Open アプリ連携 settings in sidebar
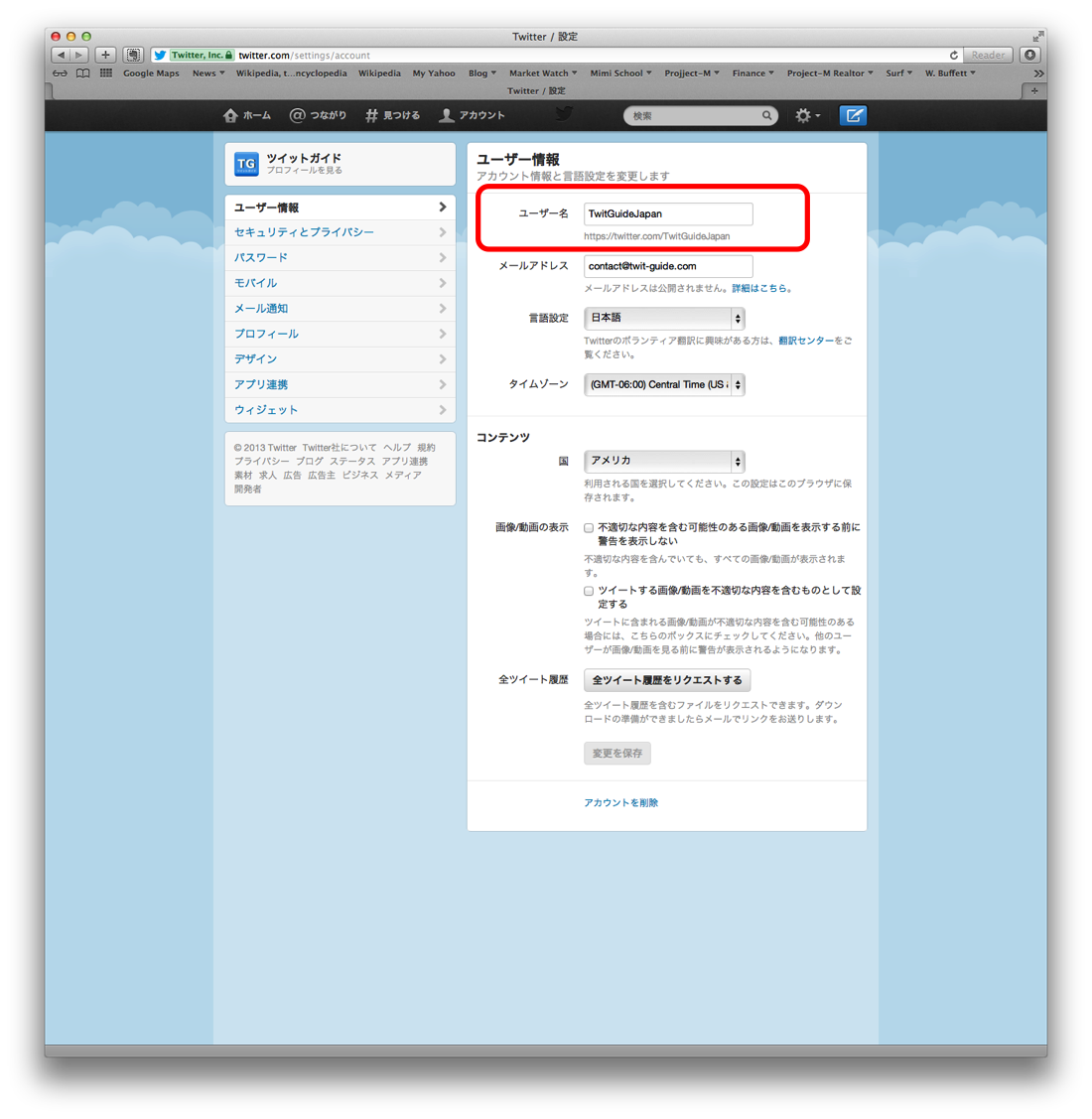Image resolution: width=1092 pixels, height=1119 pixels. point(341,384)
